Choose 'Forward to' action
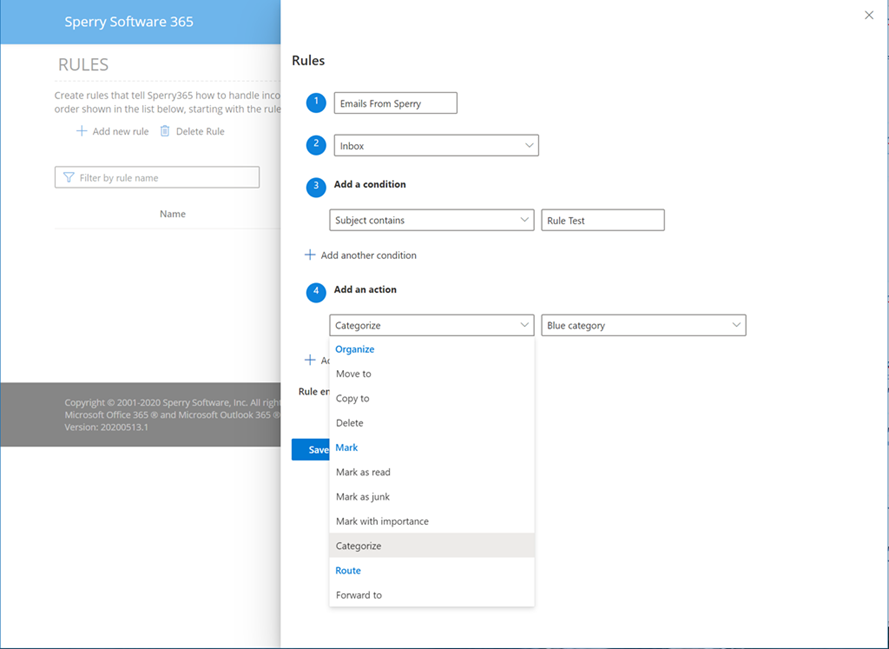Screen dimensions: 889x649 pos(431,595)
